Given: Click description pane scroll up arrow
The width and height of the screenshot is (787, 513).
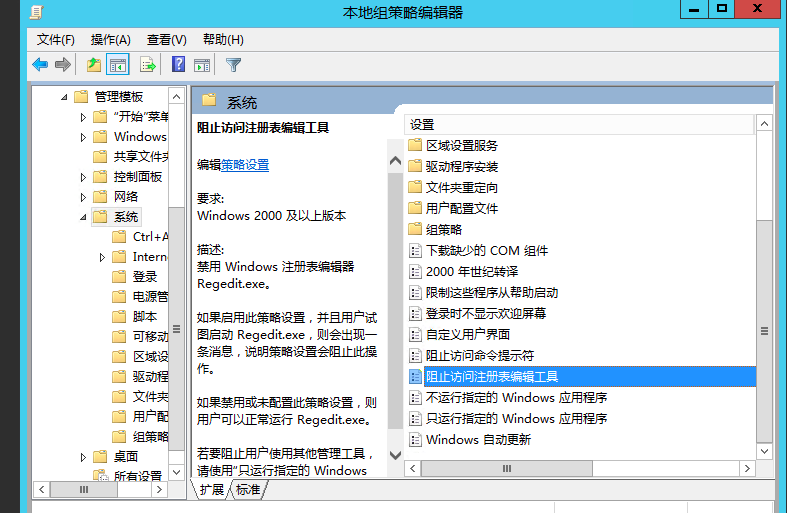Looking at the screenshot, I should click(x=396, y=161).
